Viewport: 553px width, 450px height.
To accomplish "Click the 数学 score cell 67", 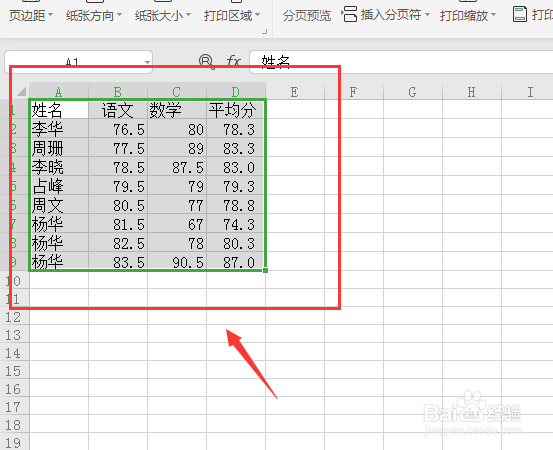I will click(x=177, y=224).
